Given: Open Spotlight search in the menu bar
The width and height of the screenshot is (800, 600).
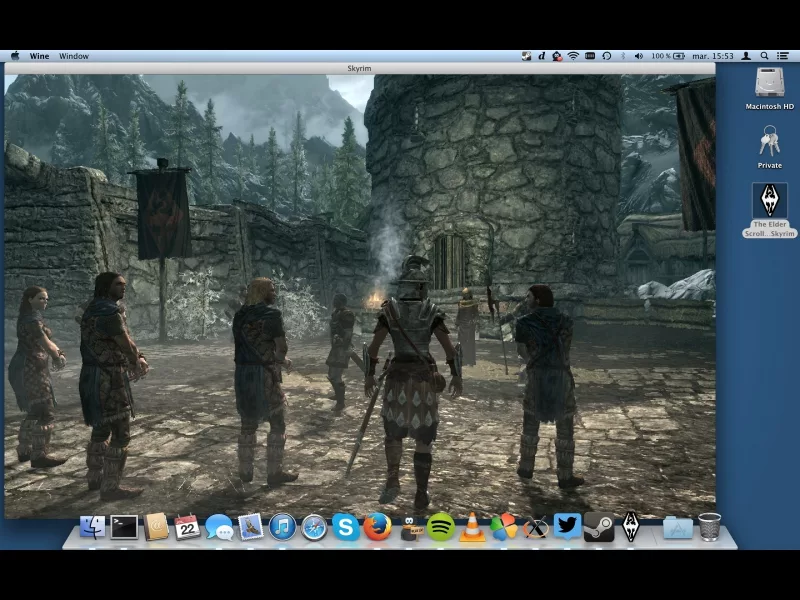Looking at the screenshot, I should pyautogui.click(x=765, y=56).
